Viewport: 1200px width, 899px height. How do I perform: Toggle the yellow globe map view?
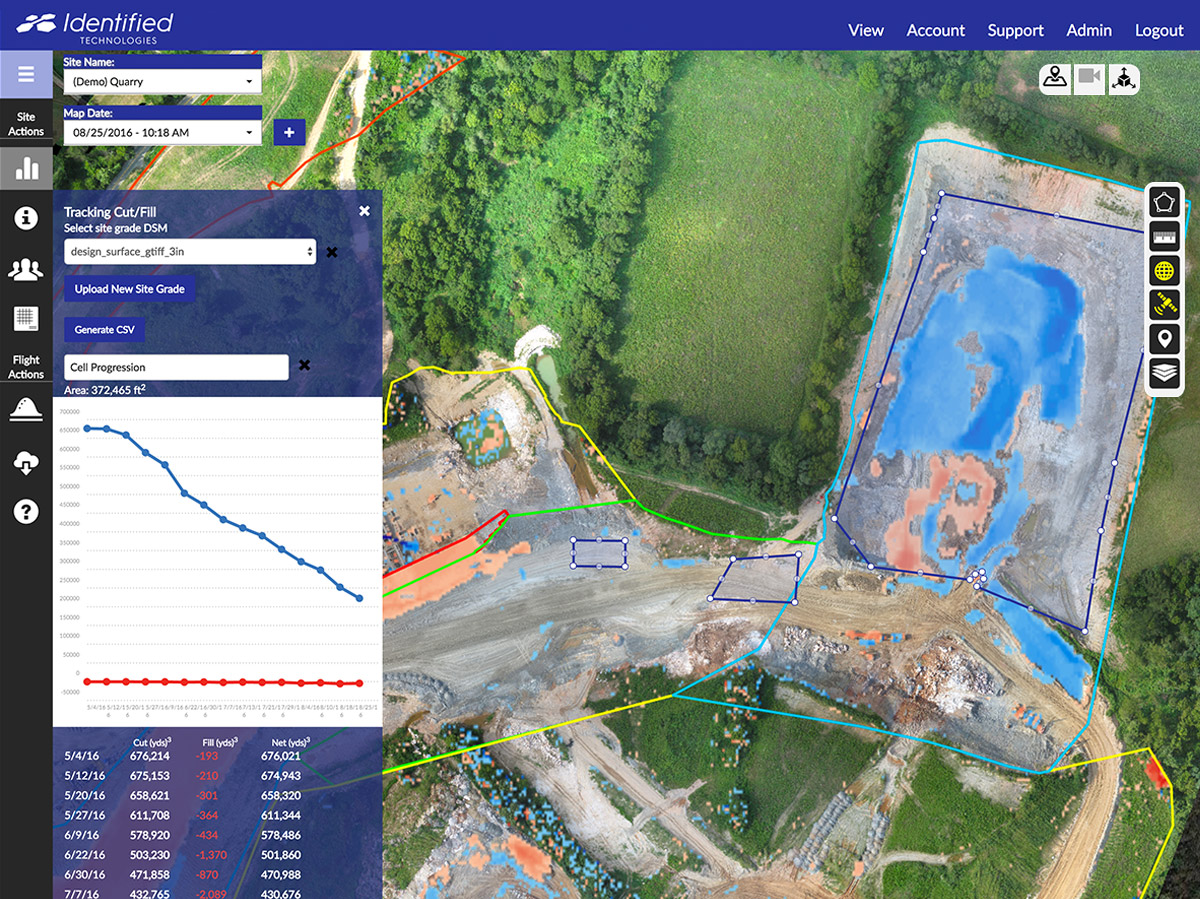[1163, 271]
